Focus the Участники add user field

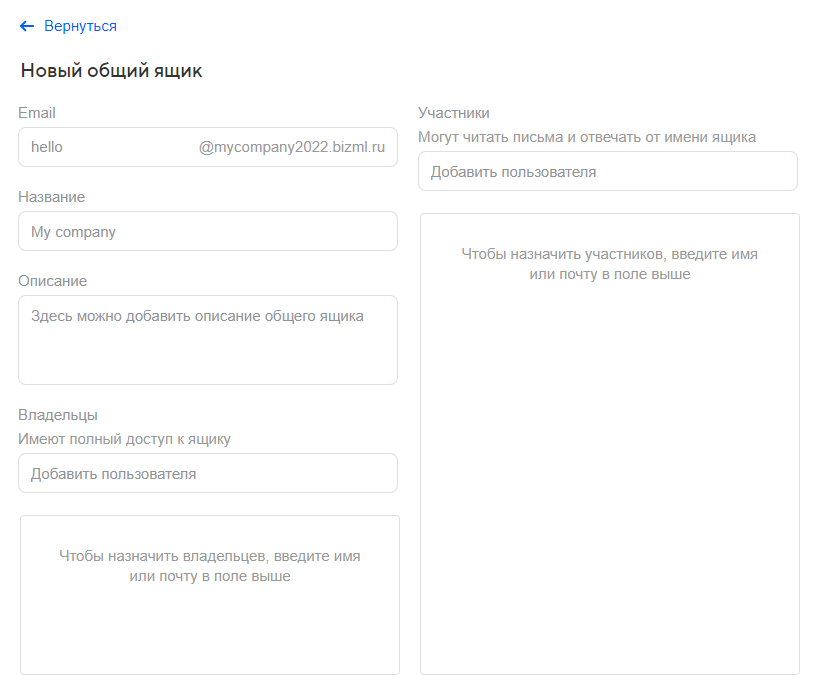click(607, 171)
